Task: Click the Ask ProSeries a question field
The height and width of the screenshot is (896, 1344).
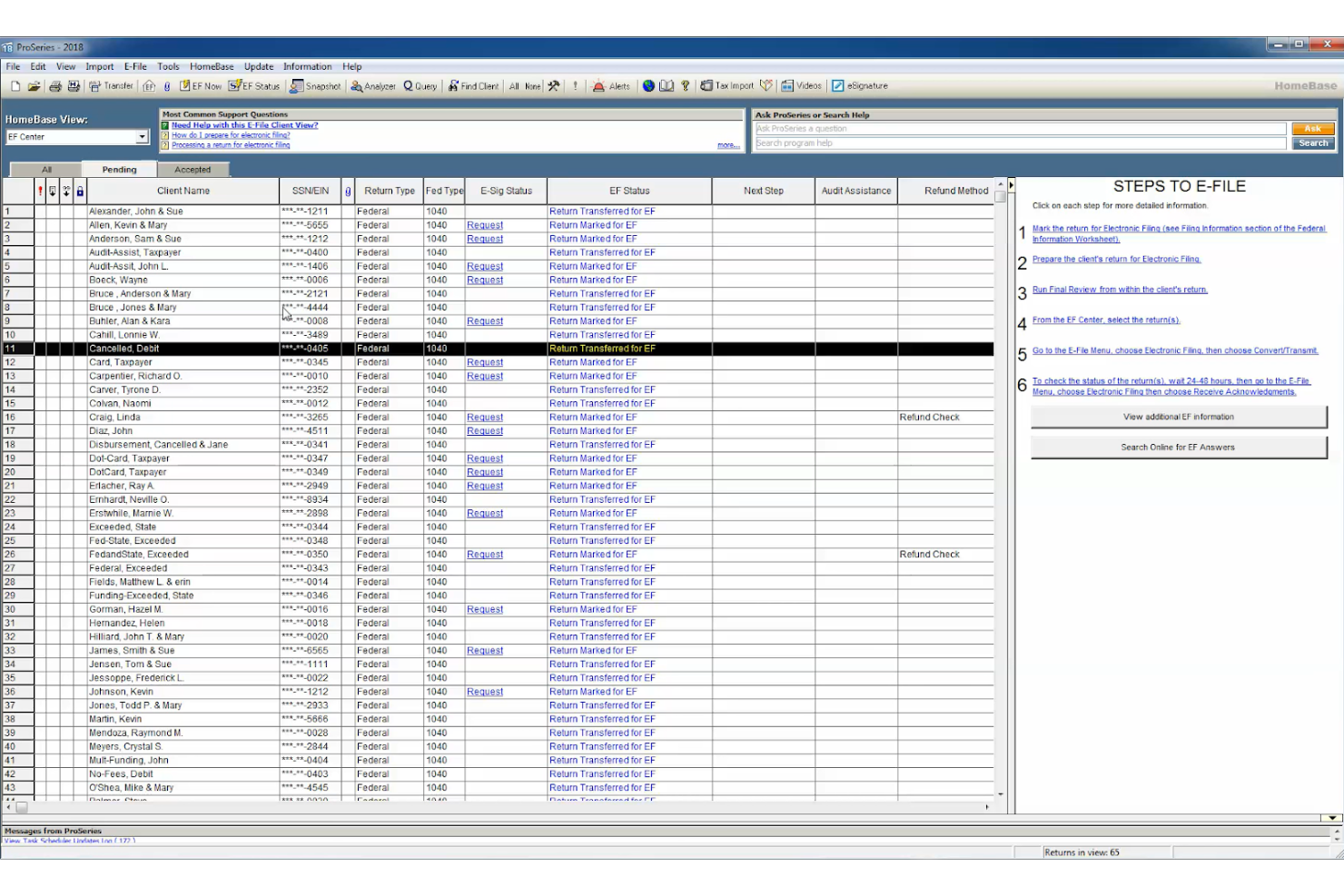Action: (1021, 129)
